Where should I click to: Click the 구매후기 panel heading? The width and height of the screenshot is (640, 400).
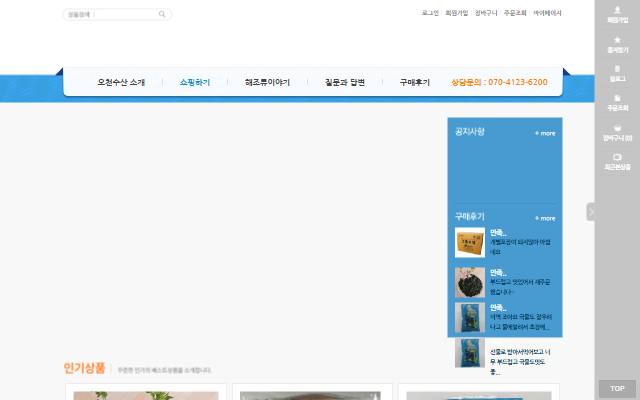(x=470, y=216)
